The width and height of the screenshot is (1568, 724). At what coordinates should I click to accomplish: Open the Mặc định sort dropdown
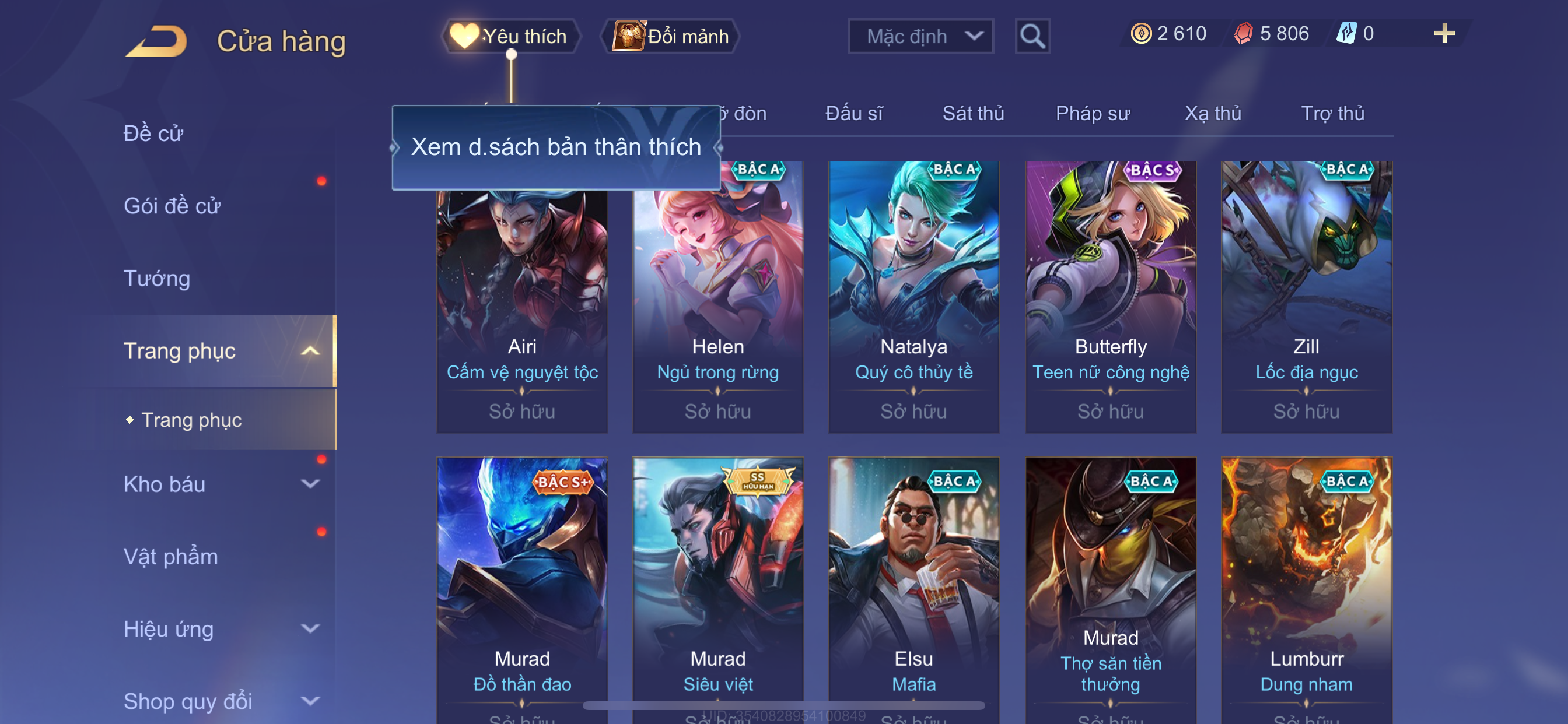pos(921,37)
